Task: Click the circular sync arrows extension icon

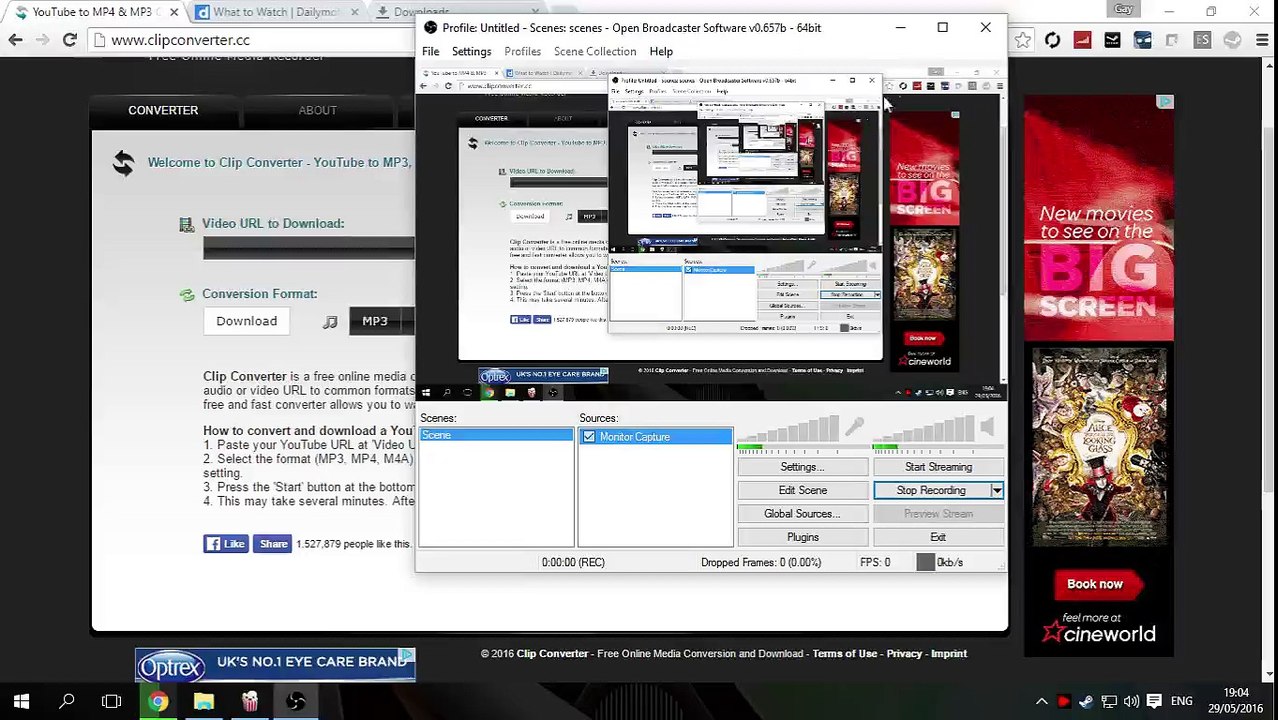Action: point(1052,40)
